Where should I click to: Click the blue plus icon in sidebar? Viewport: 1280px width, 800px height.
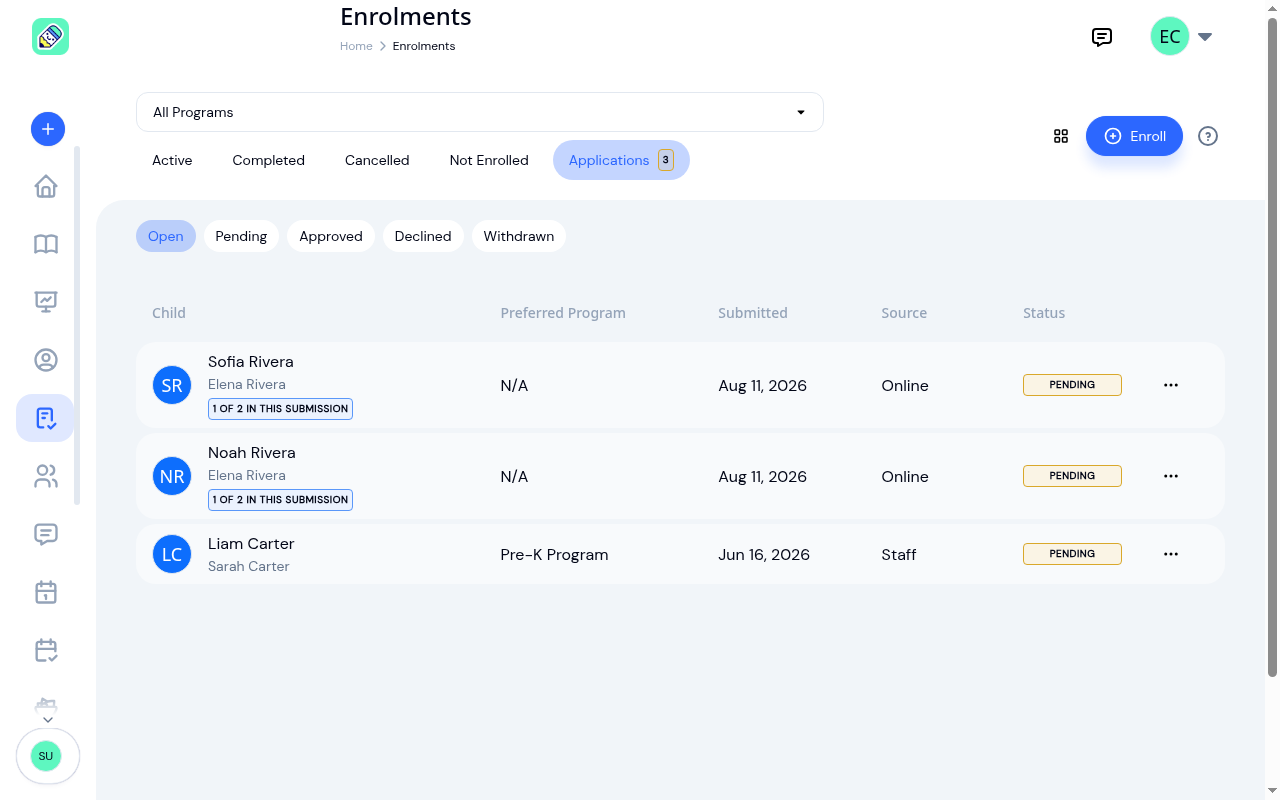point(48,129)
